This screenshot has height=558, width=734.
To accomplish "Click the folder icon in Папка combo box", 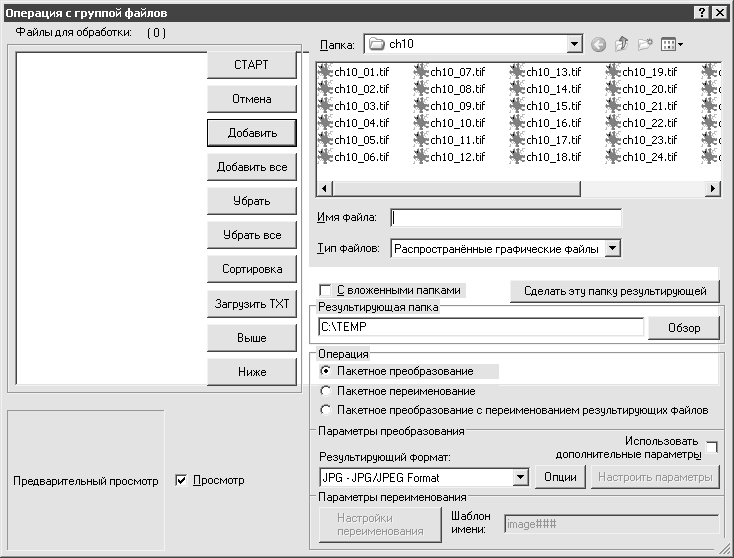I will click(376, 44).
